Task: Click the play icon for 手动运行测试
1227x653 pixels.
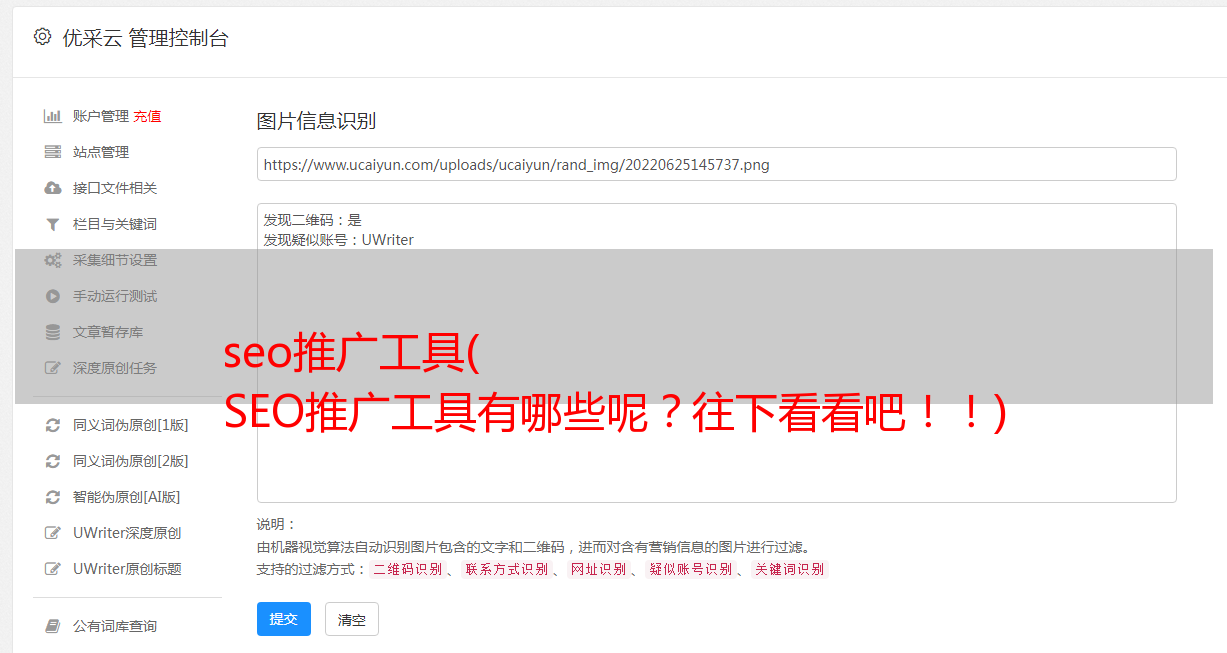Action: point(53,296)
